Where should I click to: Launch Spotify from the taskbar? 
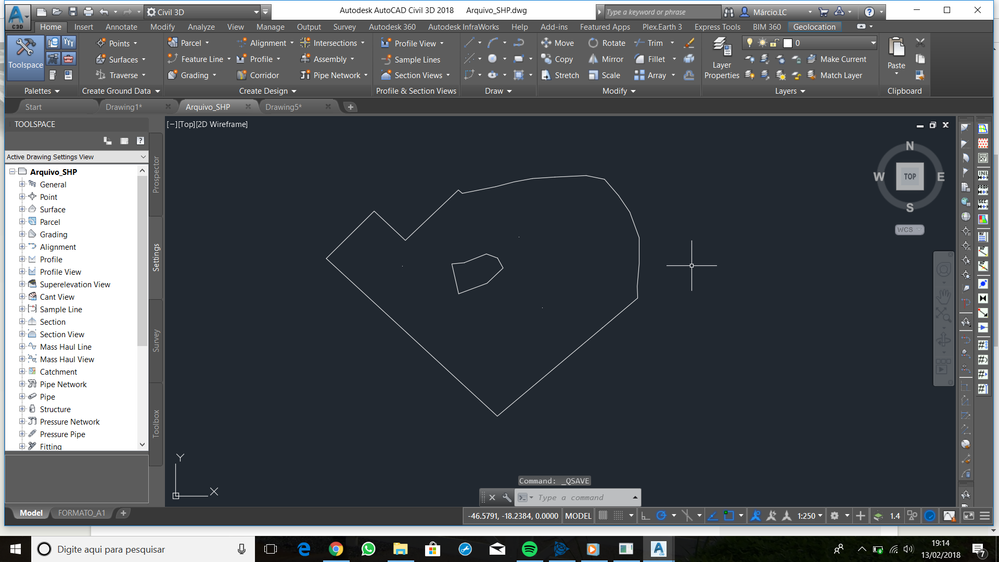point(529,549)
